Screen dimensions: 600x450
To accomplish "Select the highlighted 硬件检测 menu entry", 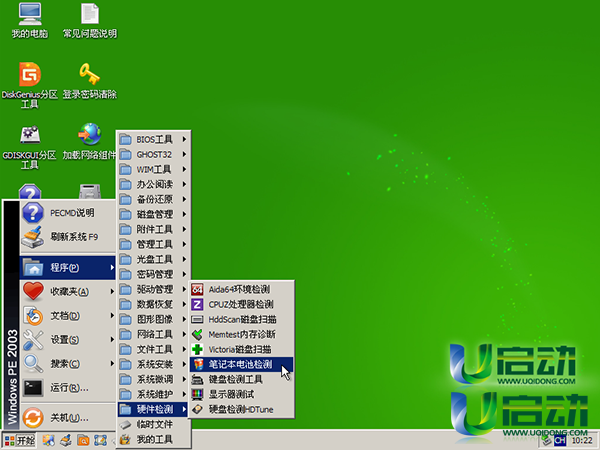I will point(153,409).
